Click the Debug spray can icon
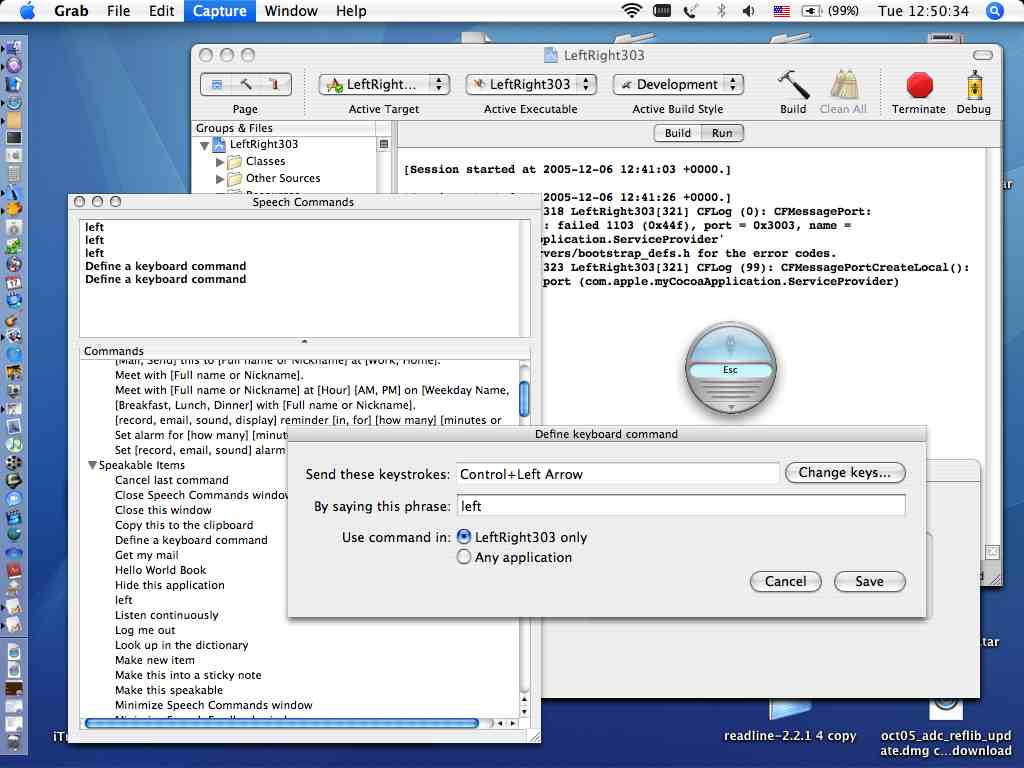This screenshot has width=1024, height=768. coord(974,85)
